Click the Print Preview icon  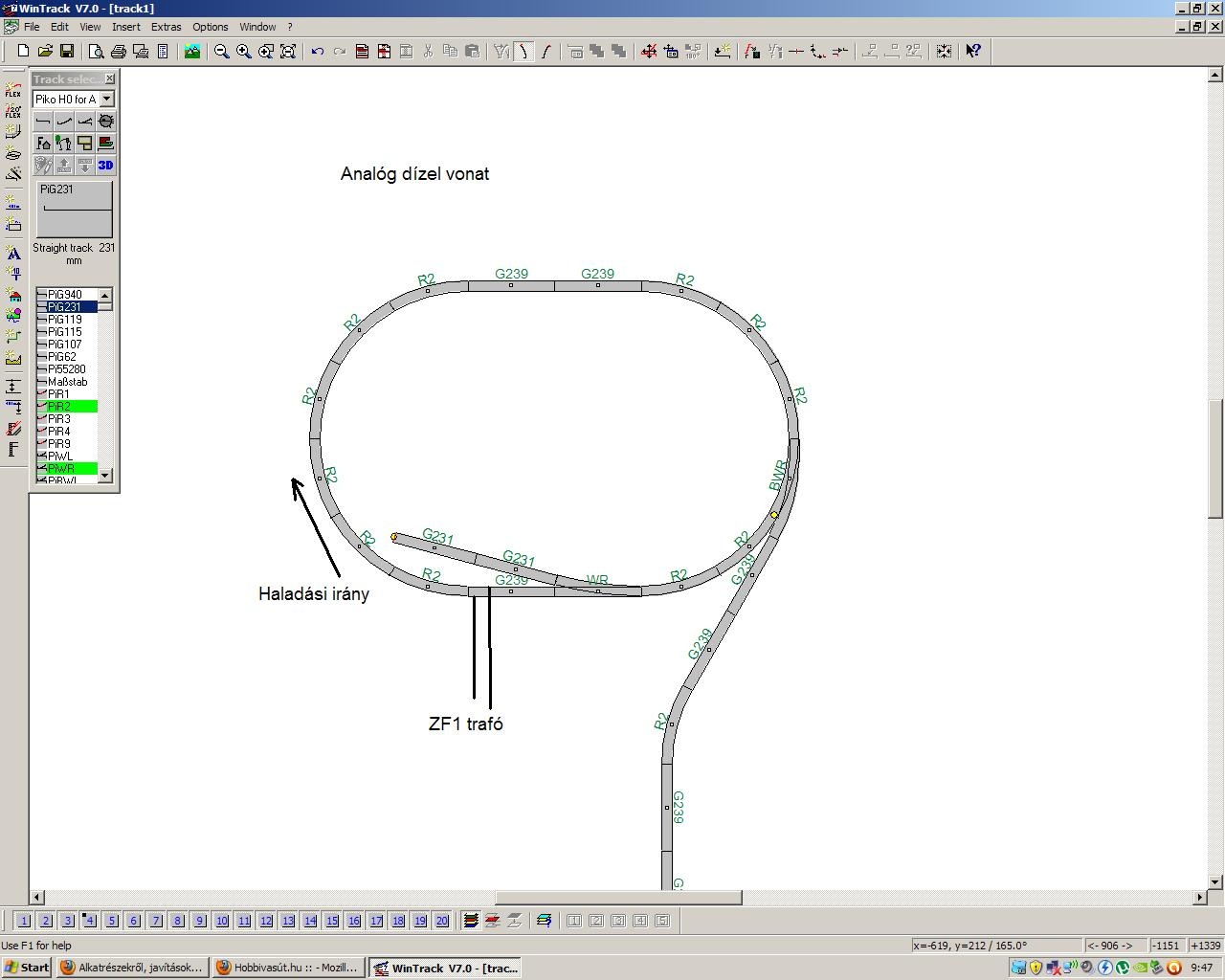pyautogui.click(x=97, y=52)
